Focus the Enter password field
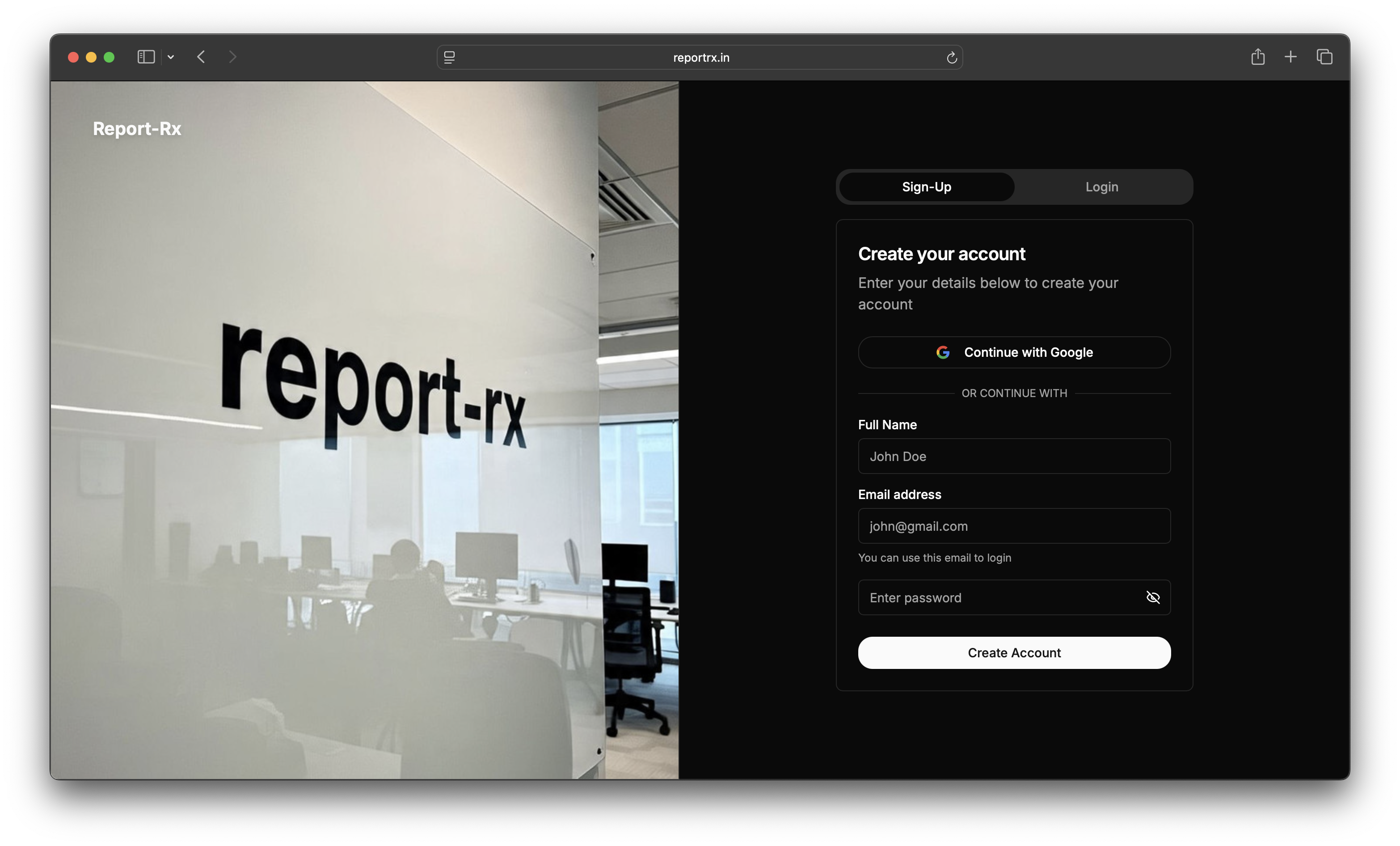 point(1014,597)
